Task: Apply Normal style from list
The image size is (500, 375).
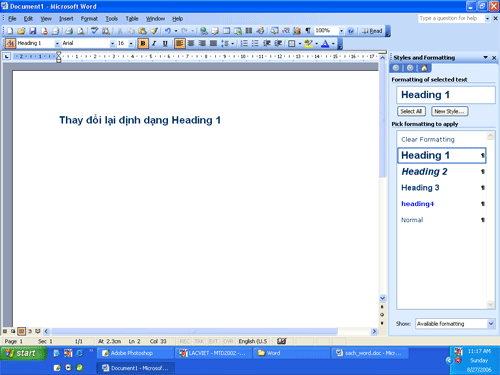Action: click(x=441, y=220)
